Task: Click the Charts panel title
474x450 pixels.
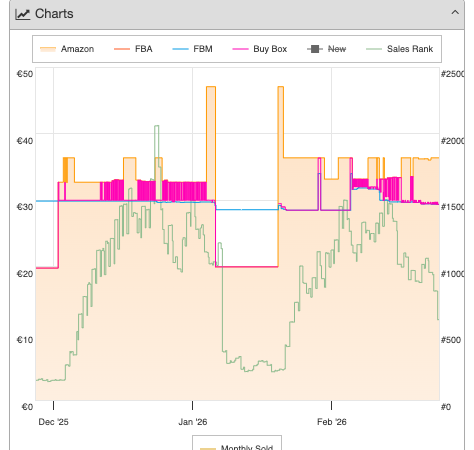Action: pyautogui.click(x=54, y=14)
